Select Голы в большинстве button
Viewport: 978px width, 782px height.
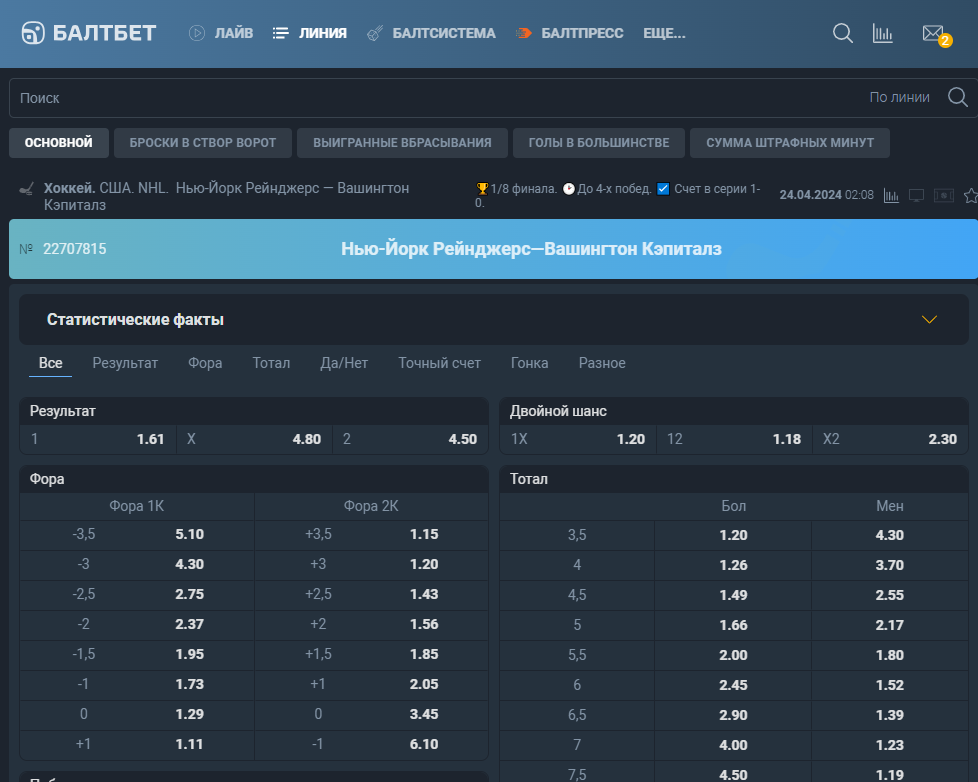click(x=599, y=143)
